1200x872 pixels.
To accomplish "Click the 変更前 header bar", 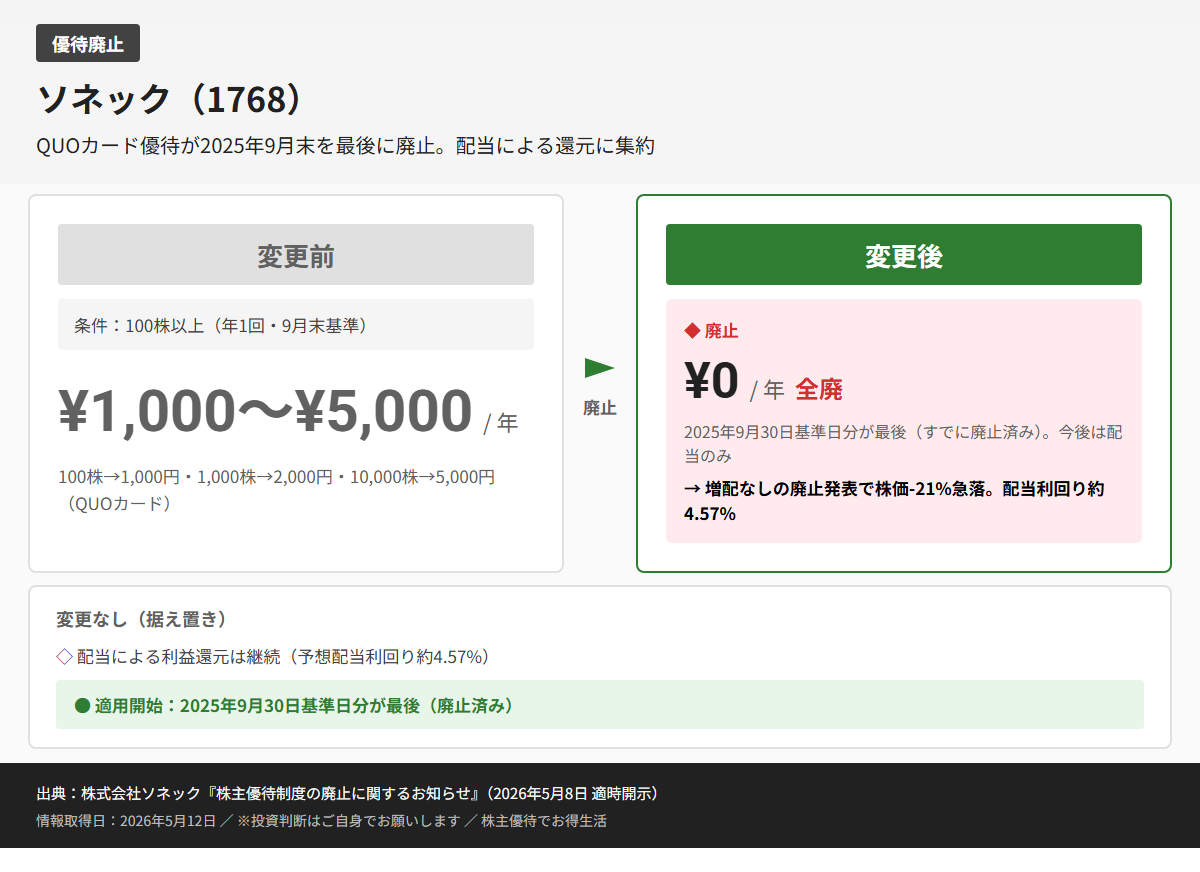I will click(x=296, y=255).
